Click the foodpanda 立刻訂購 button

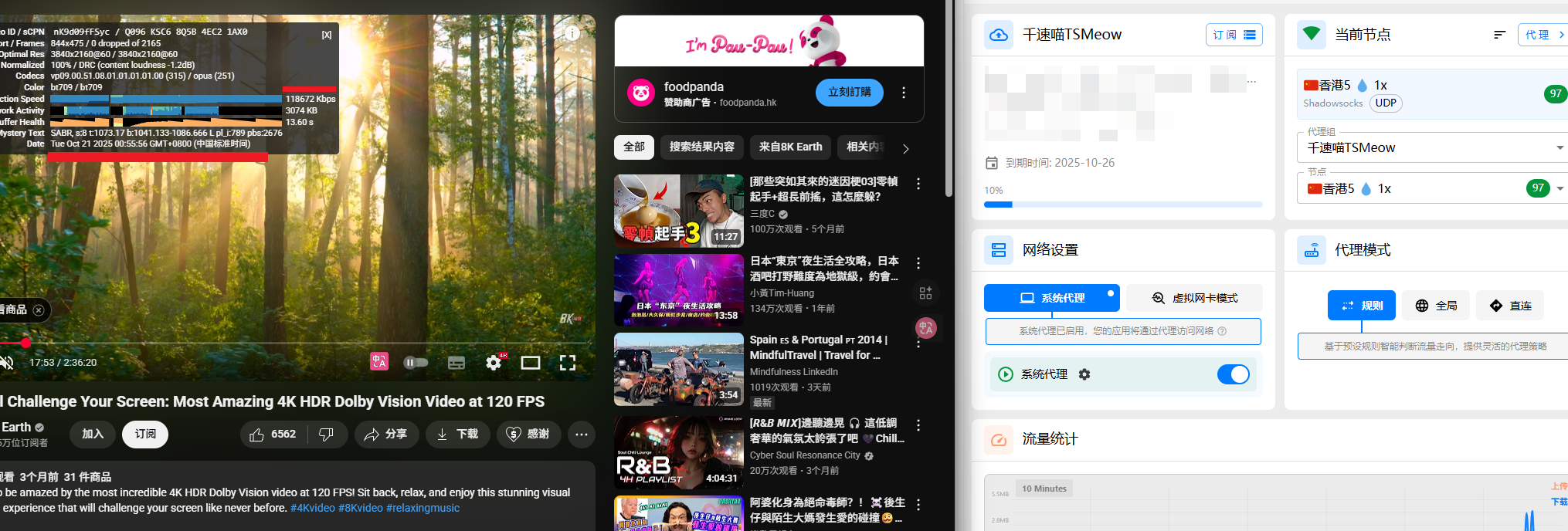point(849,93)
